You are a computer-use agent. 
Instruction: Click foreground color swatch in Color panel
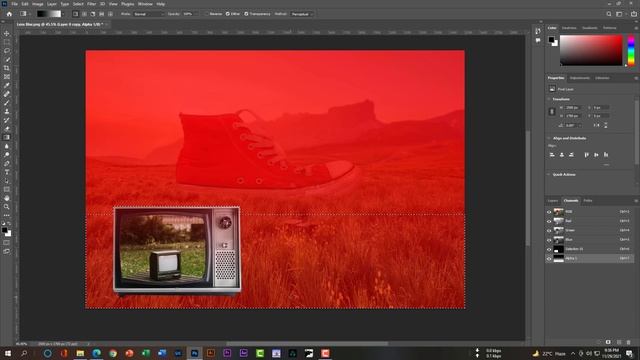[x=551, y=40]
